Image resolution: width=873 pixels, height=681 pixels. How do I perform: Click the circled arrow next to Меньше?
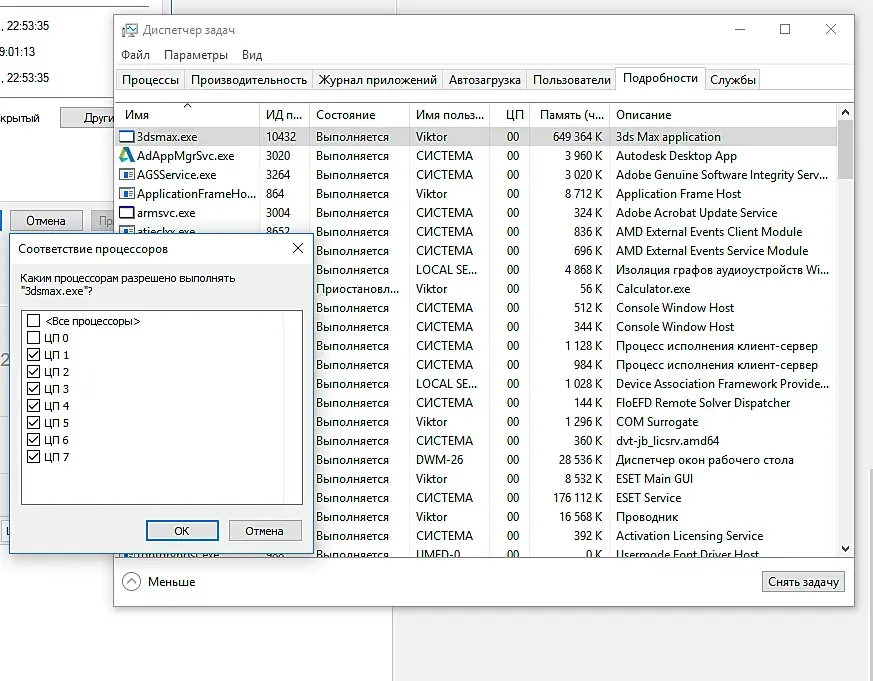pyautogui.click(x=131, y=581)
